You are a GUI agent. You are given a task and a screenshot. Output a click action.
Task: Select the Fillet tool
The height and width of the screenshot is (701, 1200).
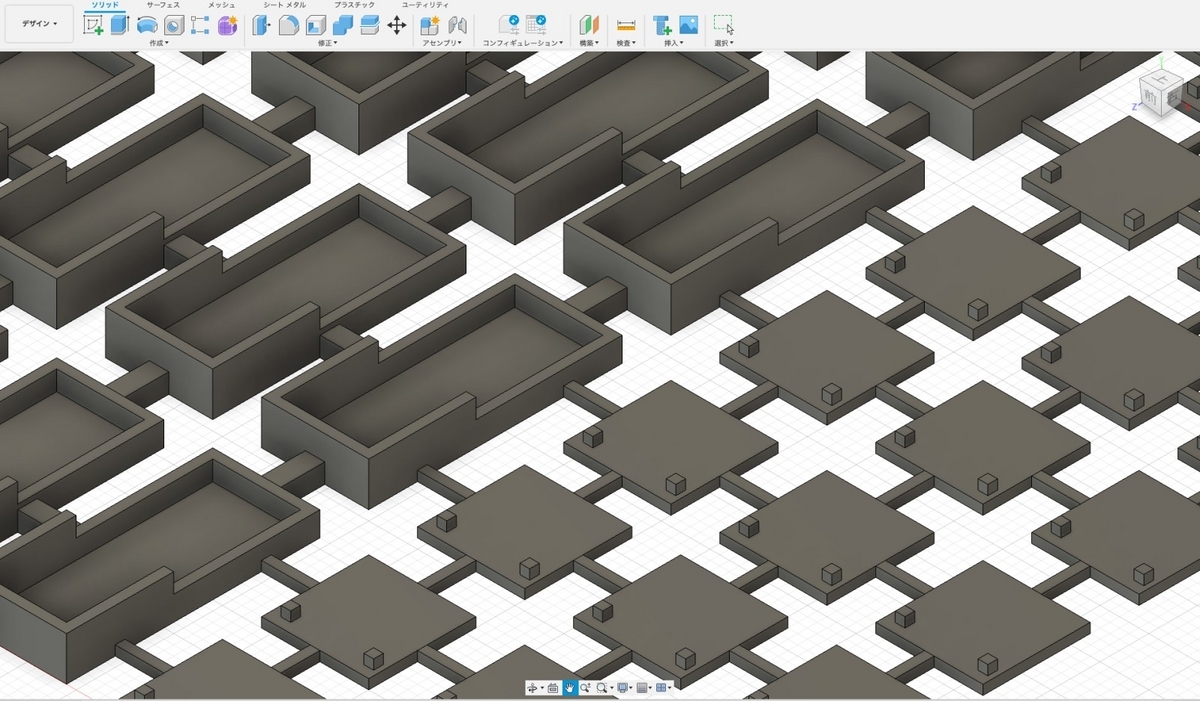click(289, 25)
